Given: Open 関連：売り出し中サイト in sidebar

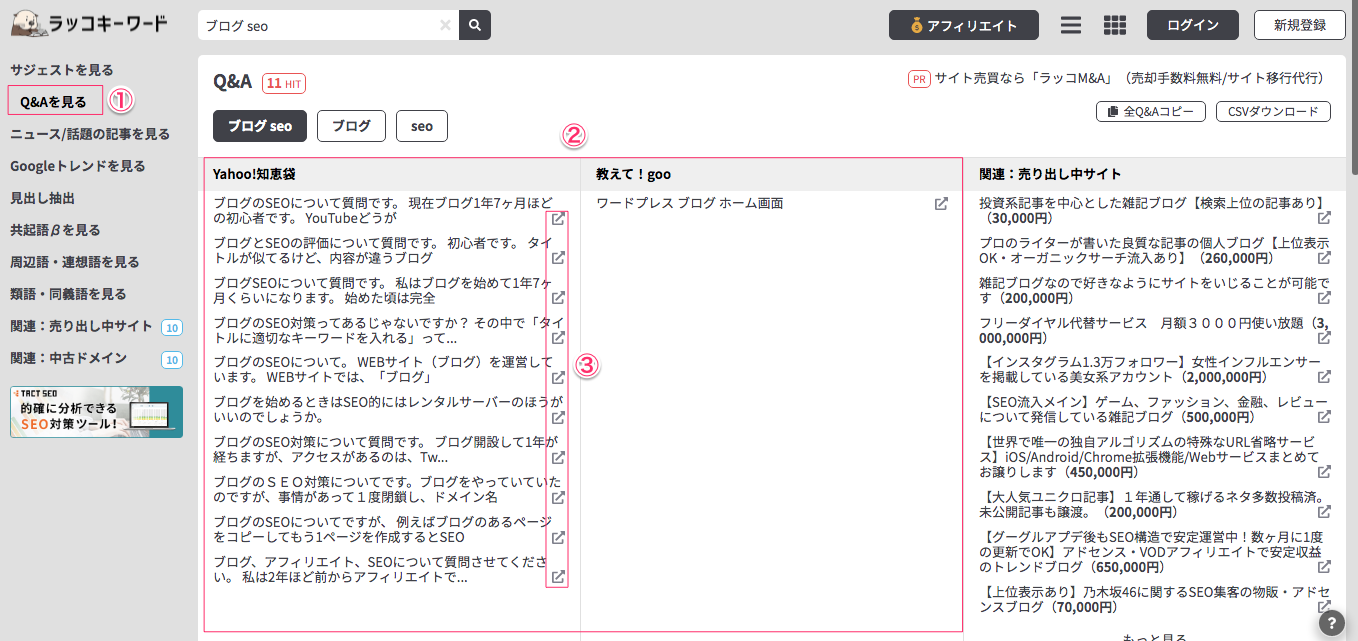Looking at the screenshot, I should click(x=81, y=326).
